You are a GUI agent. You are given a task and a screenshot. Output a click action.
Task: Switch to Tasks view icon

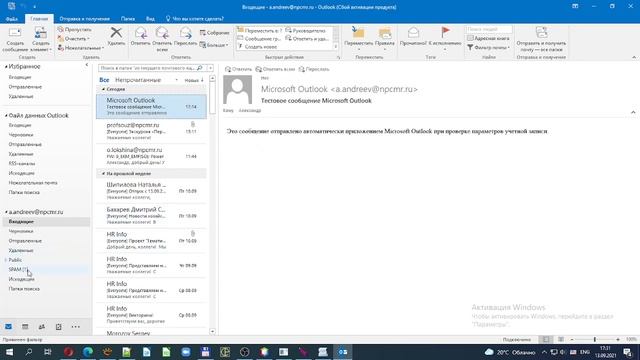click(58, 327)
